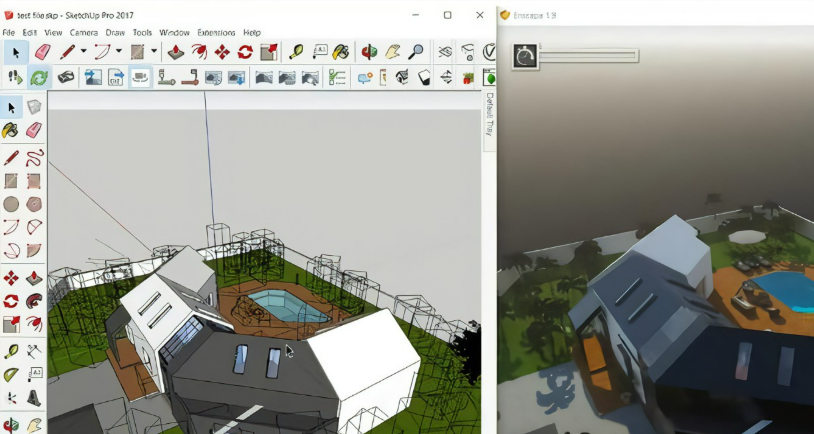Select the Axes tool in left toolbar
Screen dimensions: 814x434
coord(11,398)
